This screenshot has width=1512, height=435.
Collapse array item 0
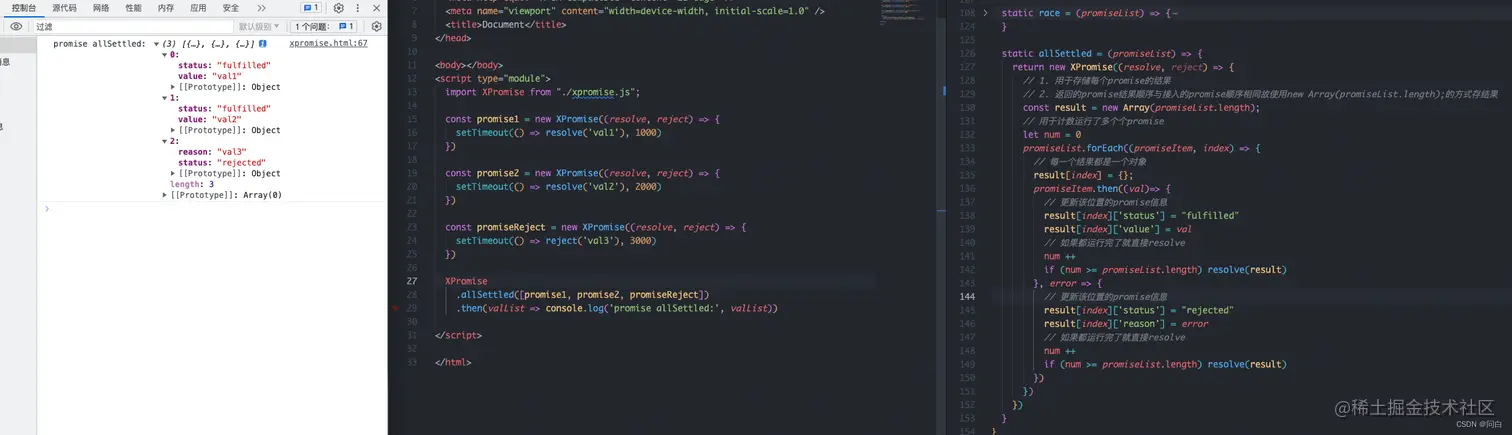(165, 55)
